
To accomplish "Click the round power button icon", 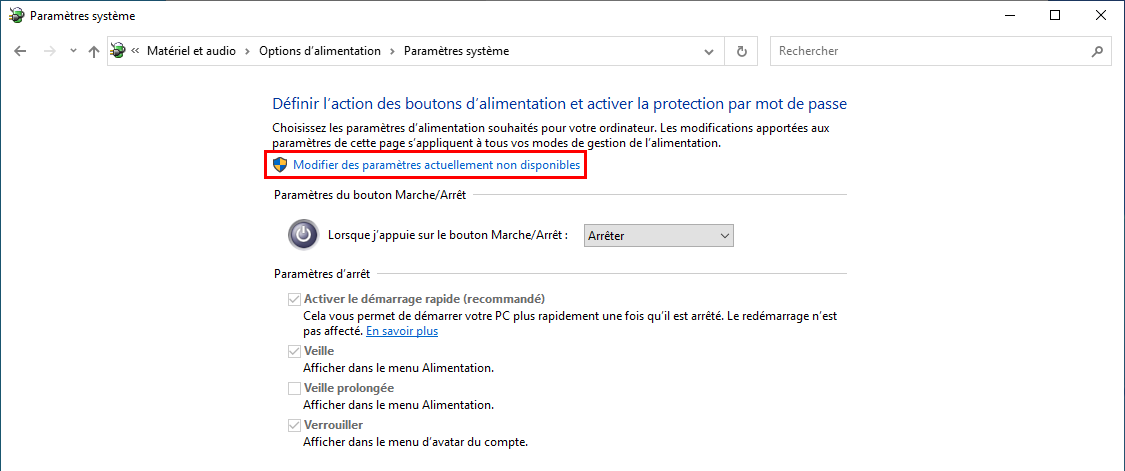I will (303, 234).
